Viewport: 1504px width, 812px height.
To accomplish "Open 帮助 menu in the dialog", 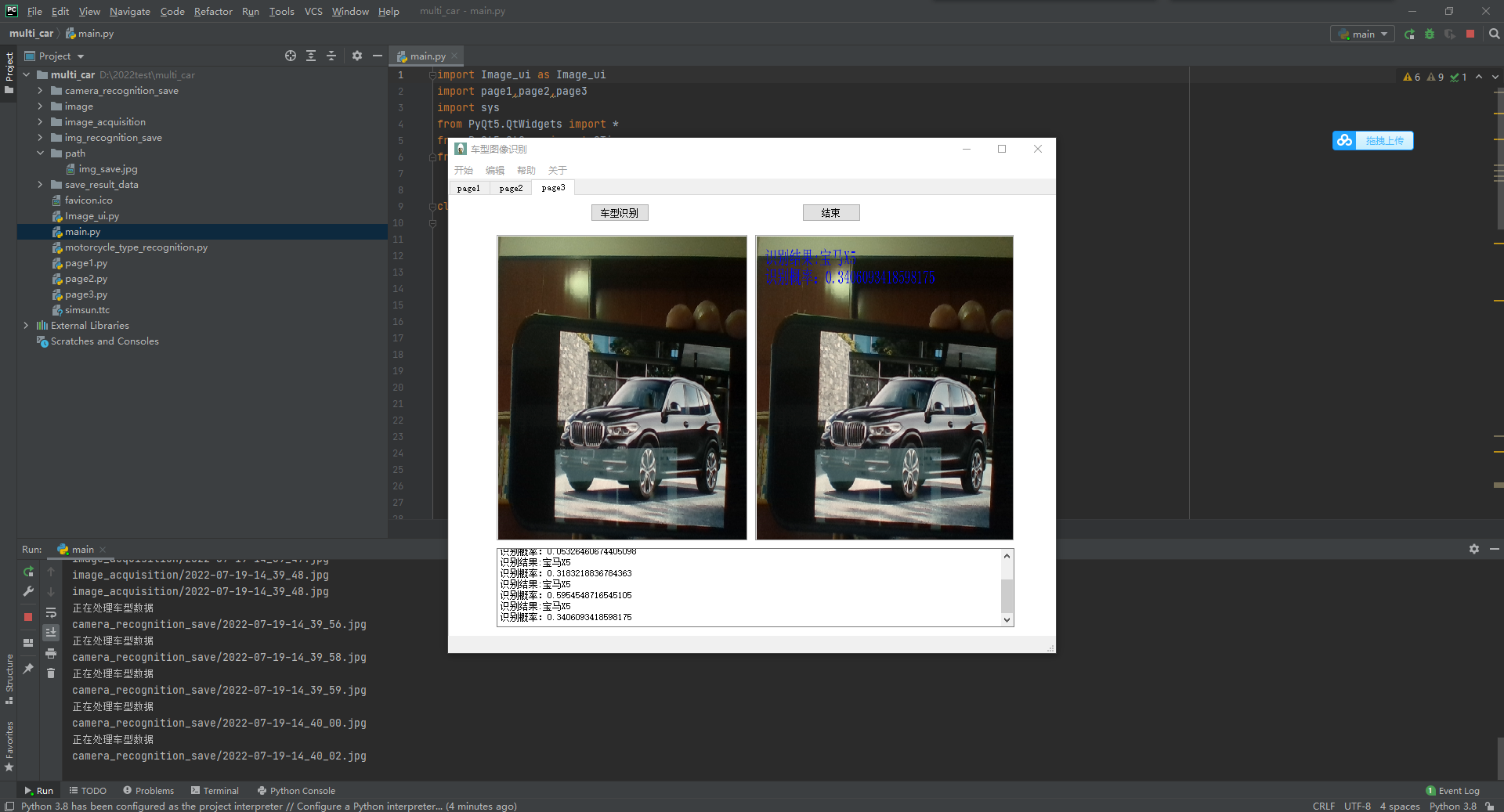I will [526, 170].
